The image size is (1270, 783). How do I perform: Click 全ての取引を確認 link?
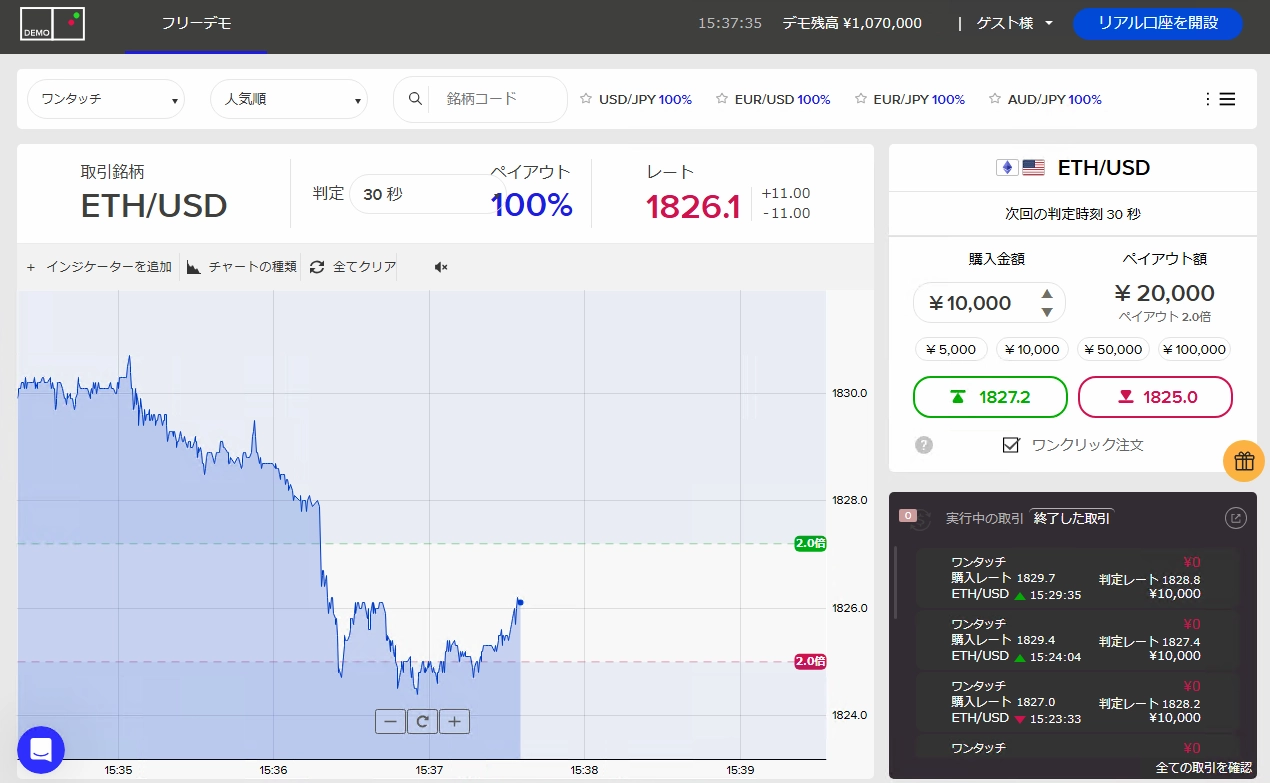click(x=1203, y=767)
